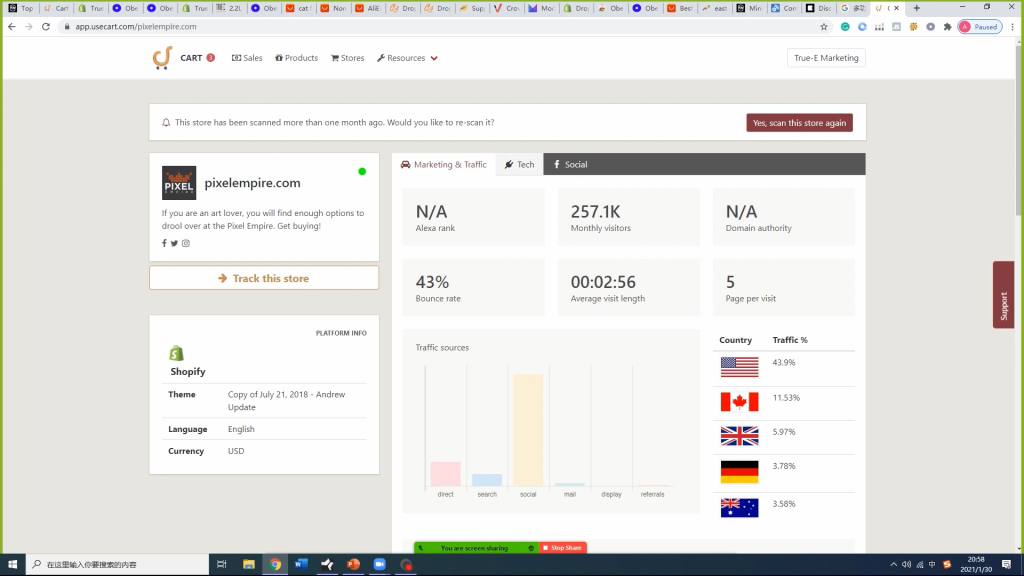This screenshot has height=576, width=1024.
Task: Click Yes, scan this store again
Action: click(x=801, y=122)
